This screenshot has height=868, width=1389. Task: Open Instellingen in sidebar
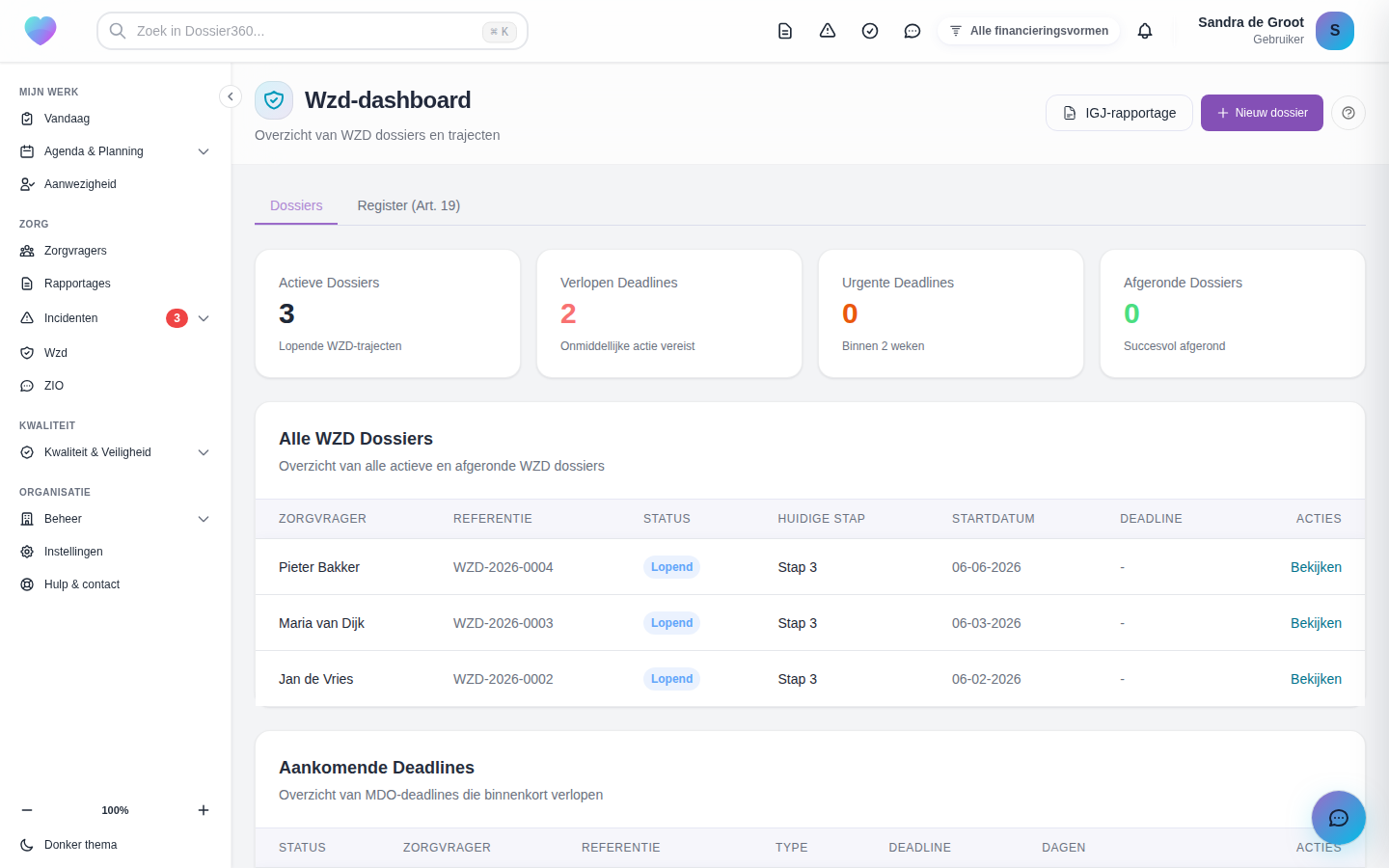click(116, 552)
